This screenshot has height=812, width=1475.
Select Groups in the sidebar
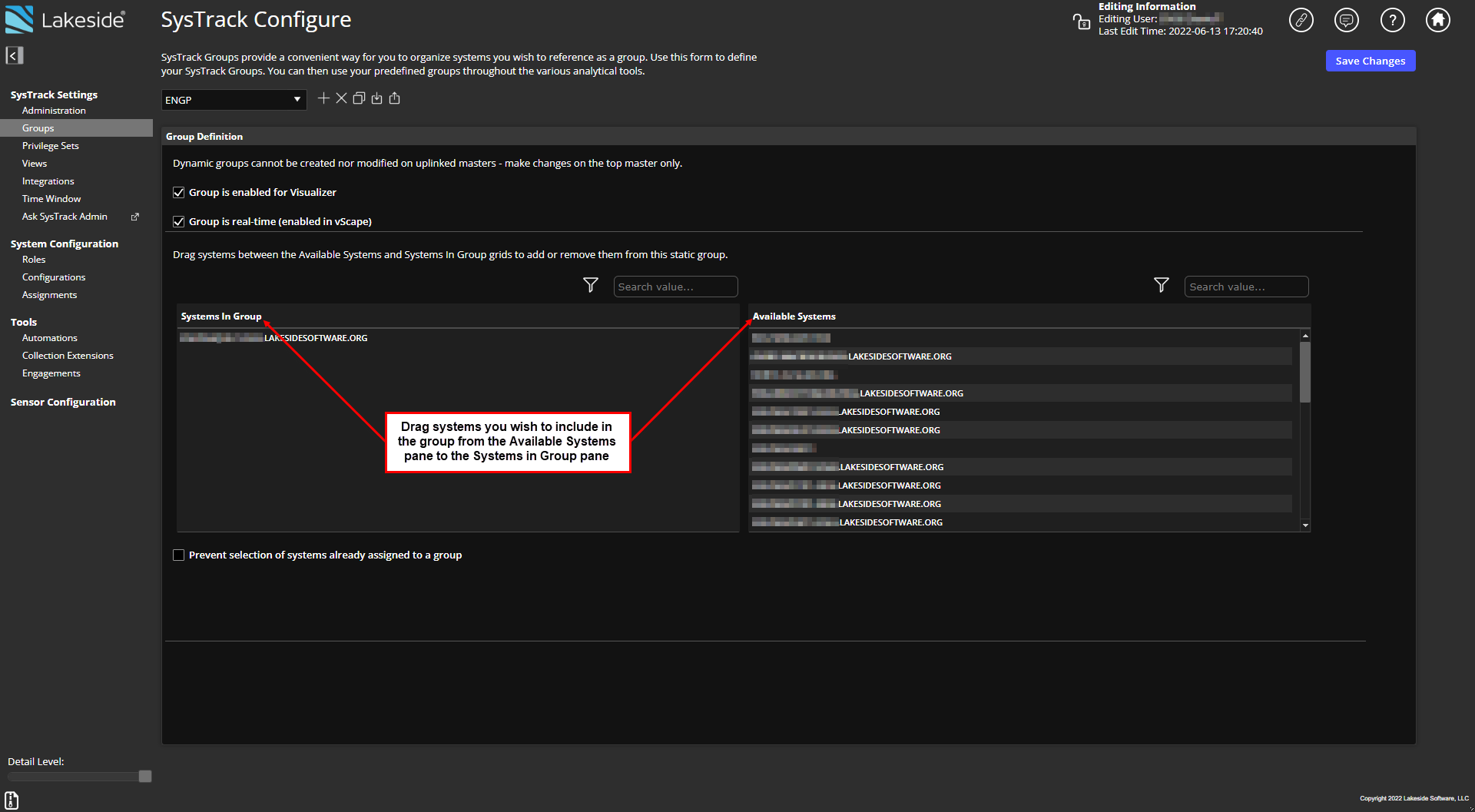click(76, 128)
